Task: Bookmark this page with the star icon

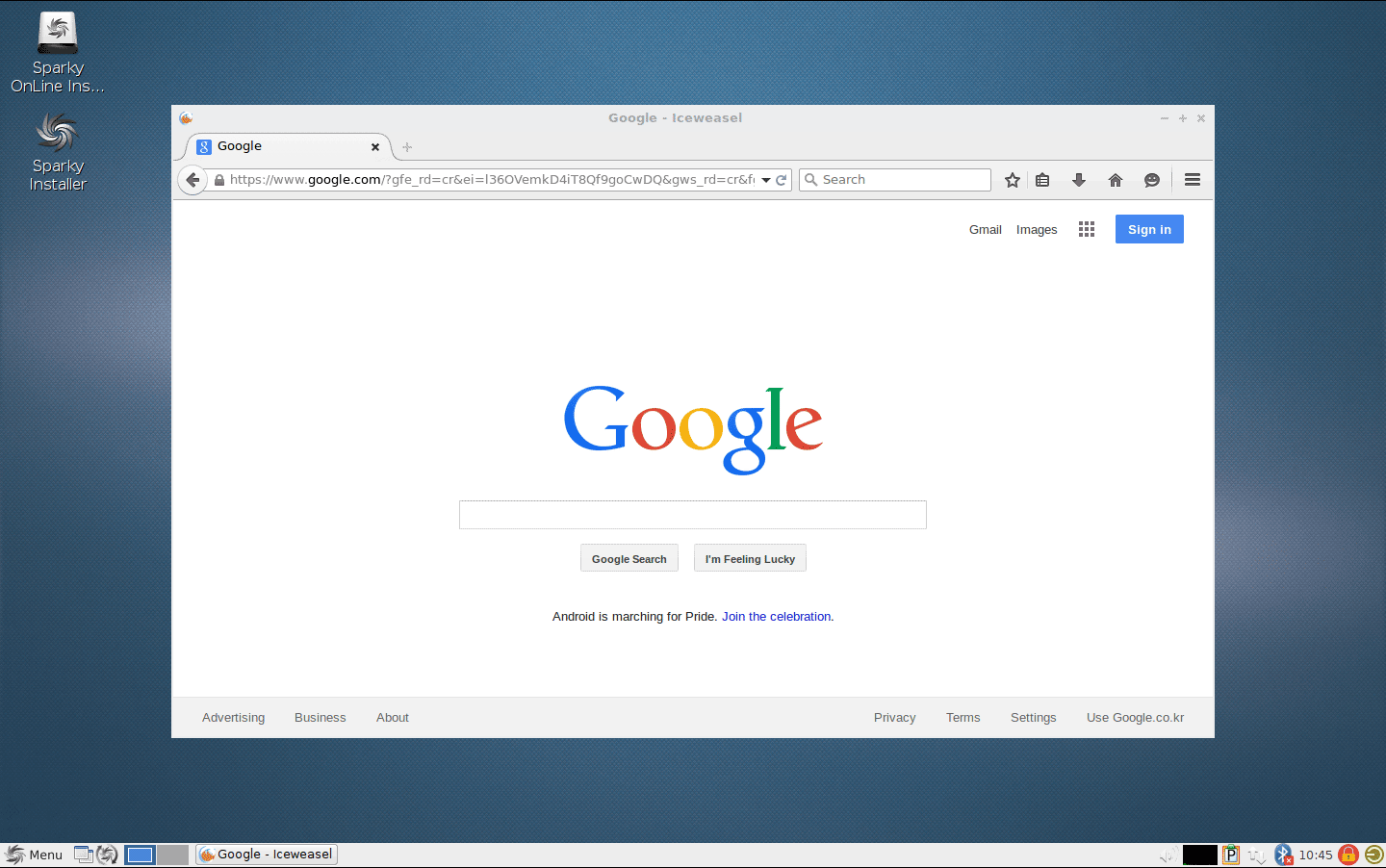Action: point(1013,180)
